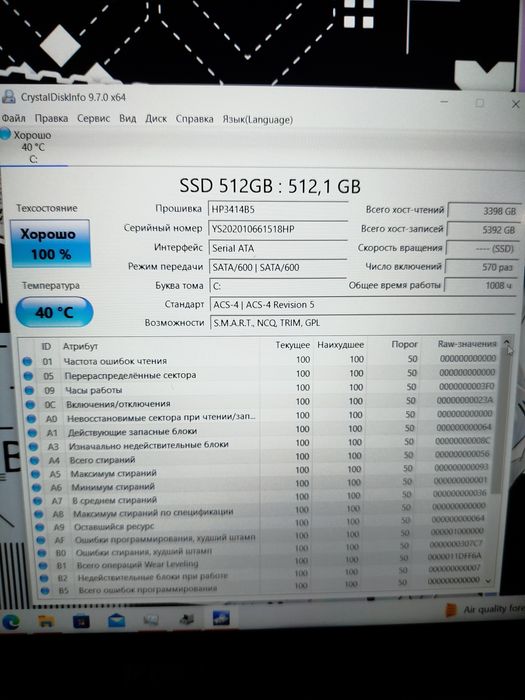This screenshot has height=700, width=525.
Task: Click status dot for Оставшийся ресурс
Action: (x=40, y=527)
